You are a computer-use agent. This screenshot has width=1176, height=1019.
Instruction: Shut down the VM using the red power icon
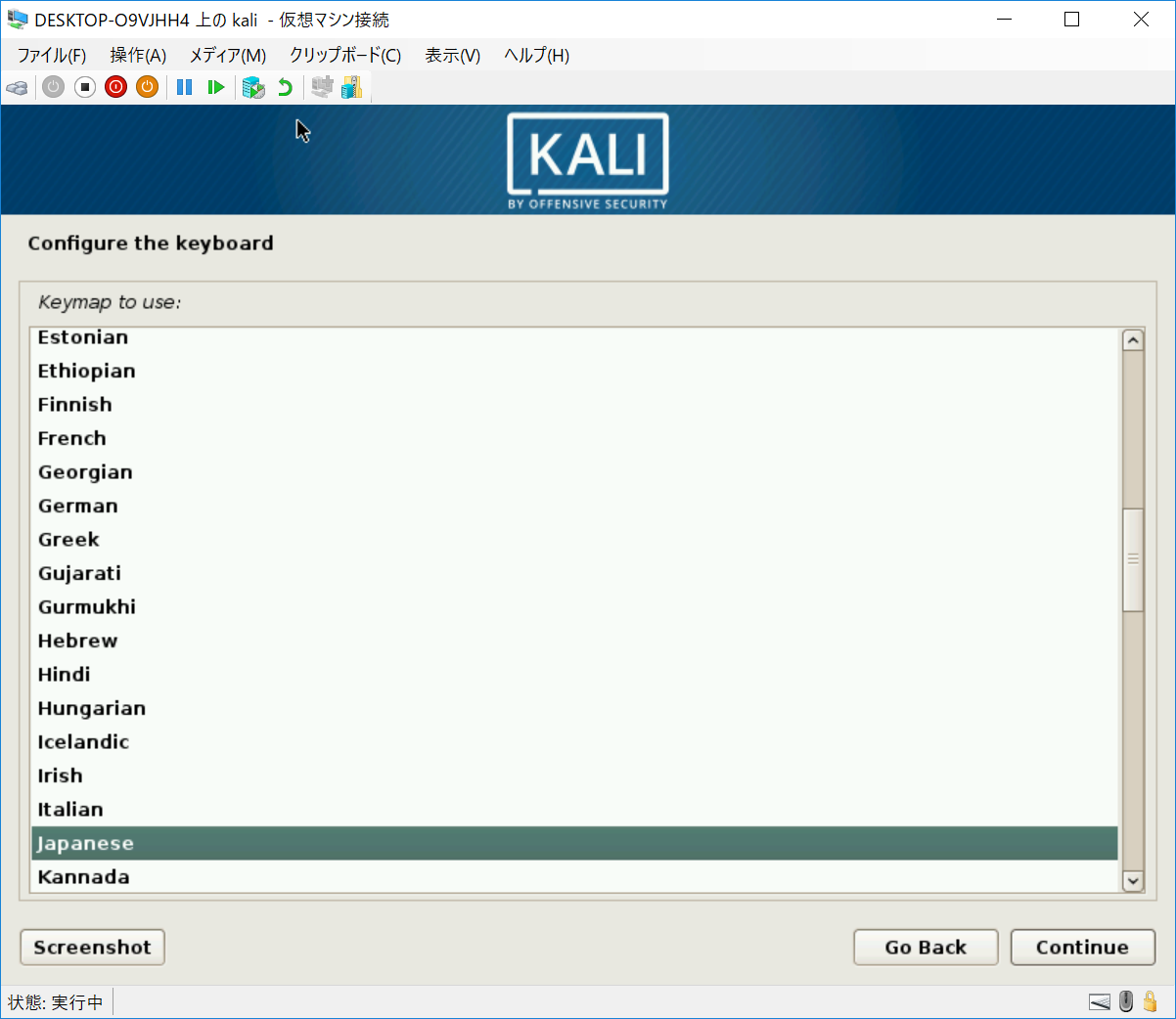(x=116, y=88)
